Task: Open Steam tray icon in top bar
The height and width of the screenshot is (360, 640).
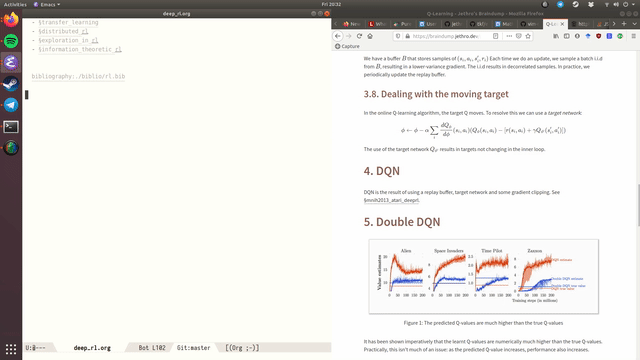Action: 576,4
